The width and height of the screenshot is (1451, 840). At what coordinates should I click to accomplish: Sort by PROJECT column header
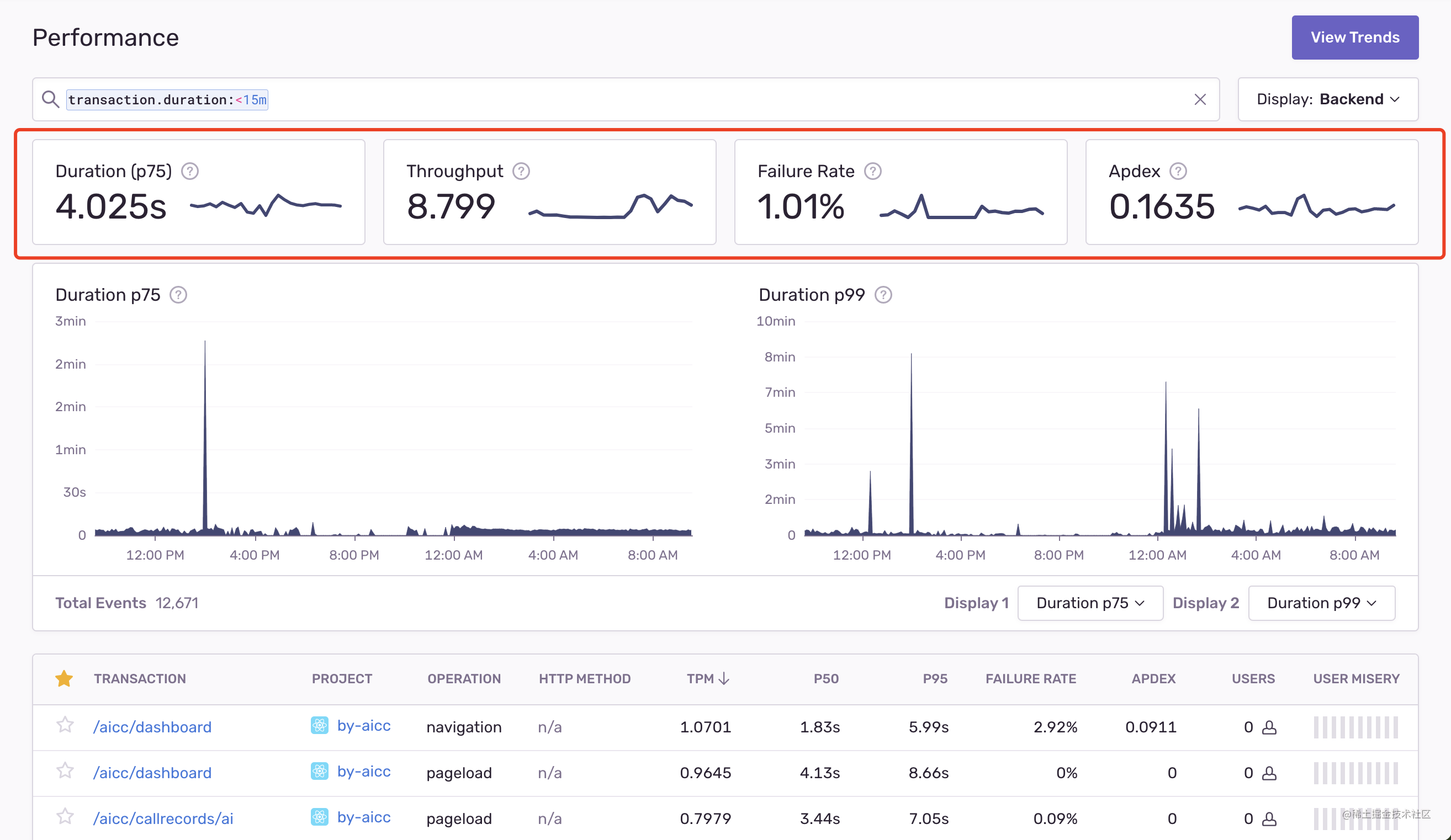[x=342, y=679]
